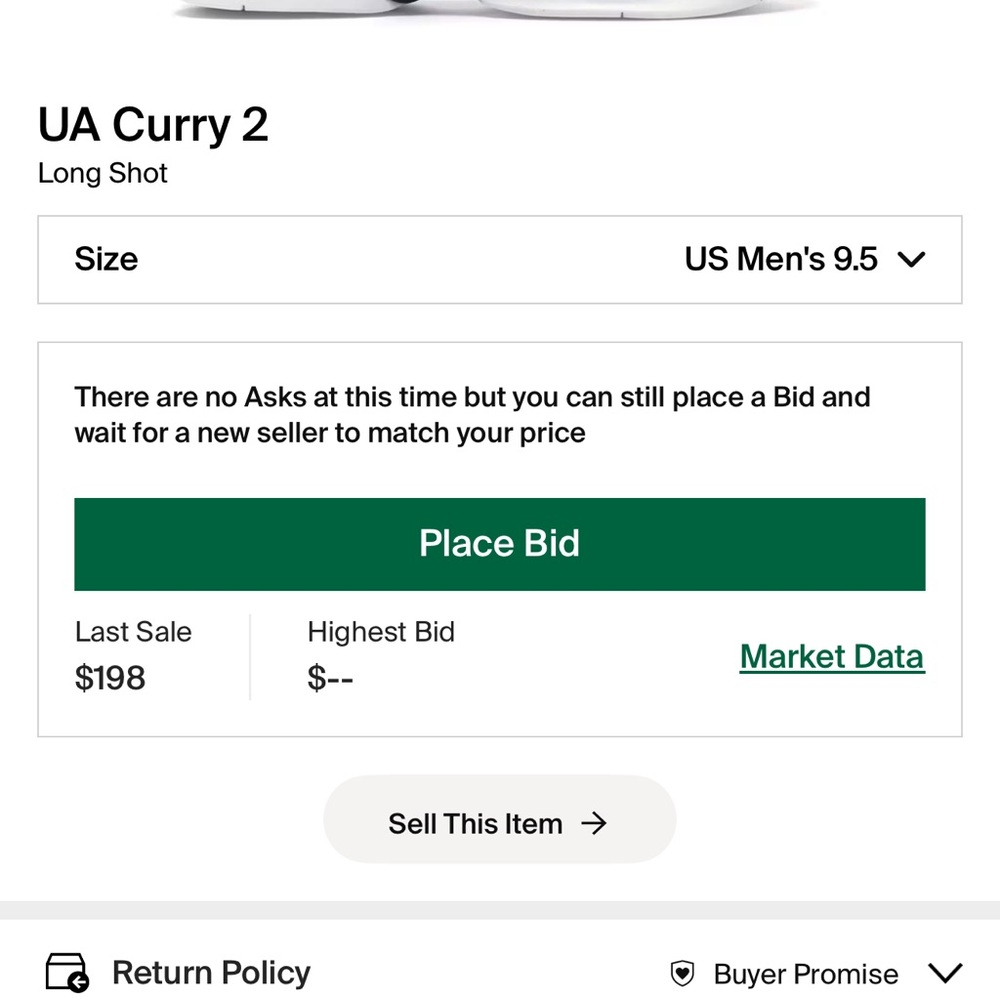Screen dimensions: 1000x1000
Task: Click the Sell This Item arrow icon
Action: coord(597,823)
